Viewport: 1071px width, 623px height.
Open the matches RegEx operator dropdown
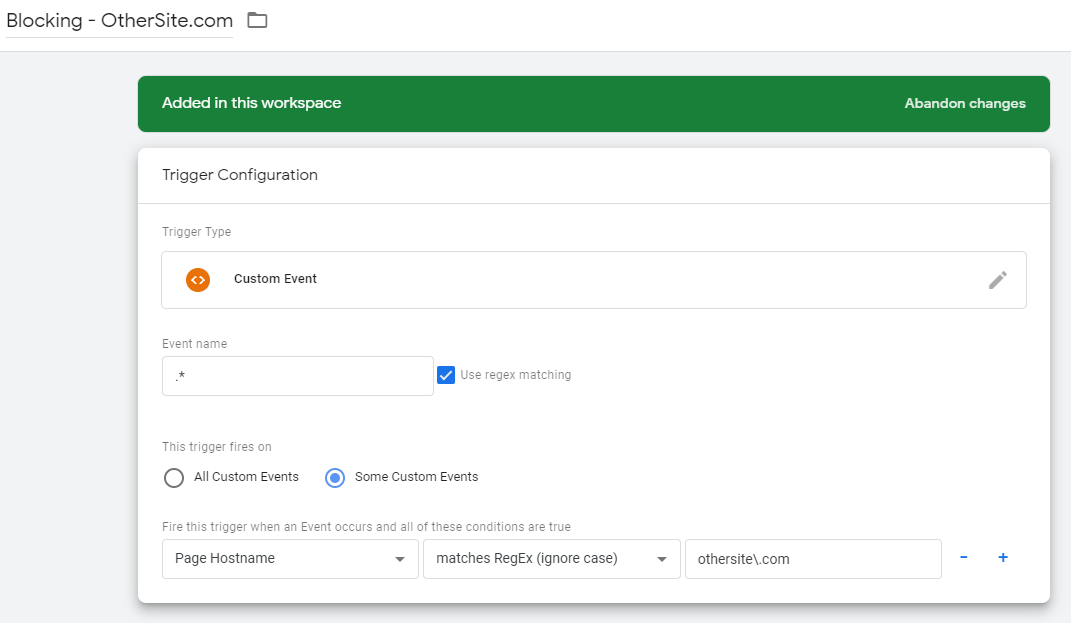[x=552, y=559]
